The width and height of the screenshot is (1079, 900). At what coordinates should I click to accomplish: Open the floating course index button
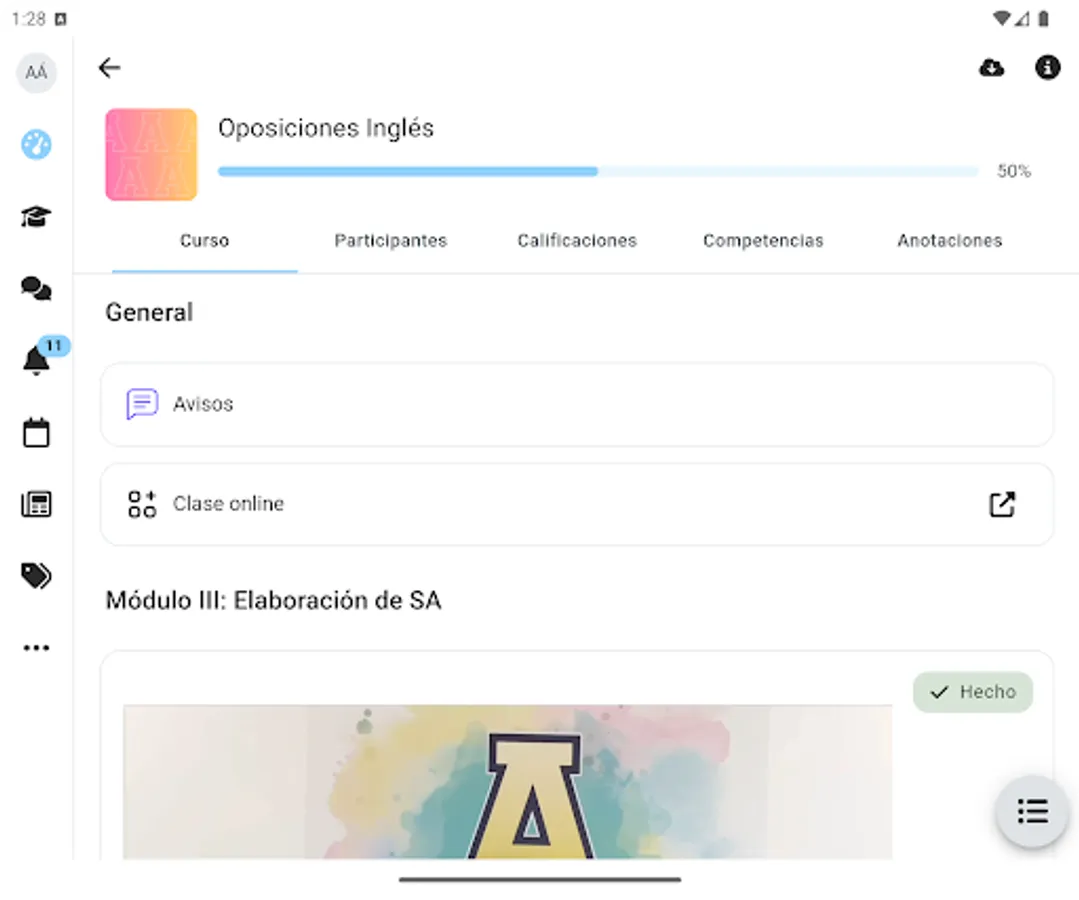tap(1032, 811)
